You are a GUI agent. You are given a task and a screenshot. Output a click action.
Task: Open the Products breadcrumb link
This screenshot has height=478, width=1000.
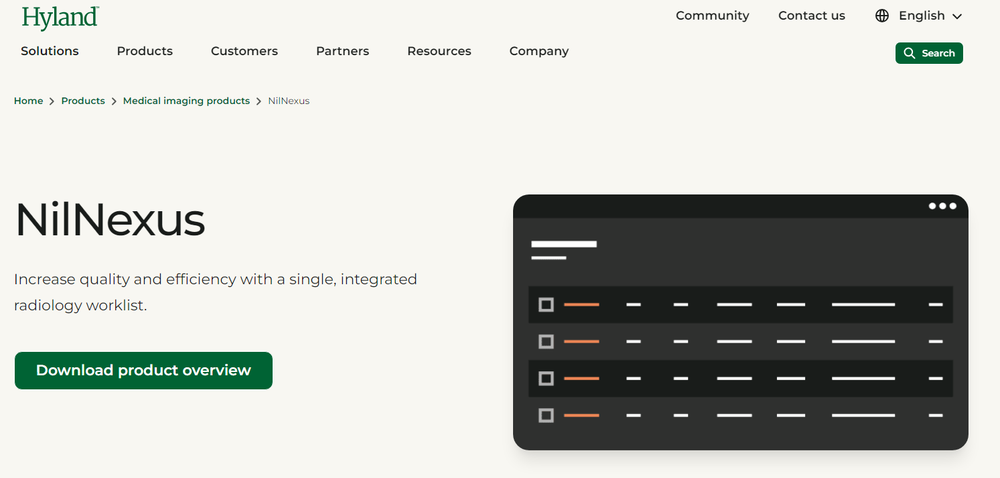click(x=83, y=101)
